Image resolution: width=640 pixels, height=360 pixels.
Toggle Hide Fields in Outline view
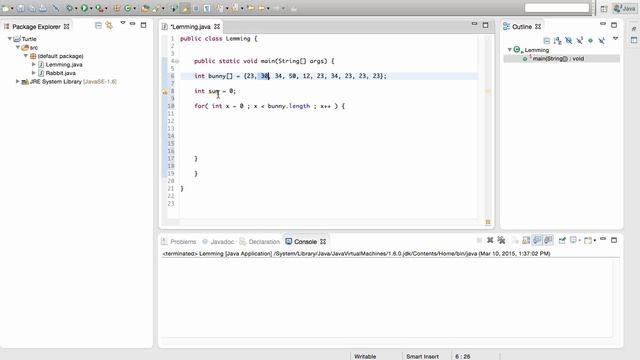click(x=569, y=40)
